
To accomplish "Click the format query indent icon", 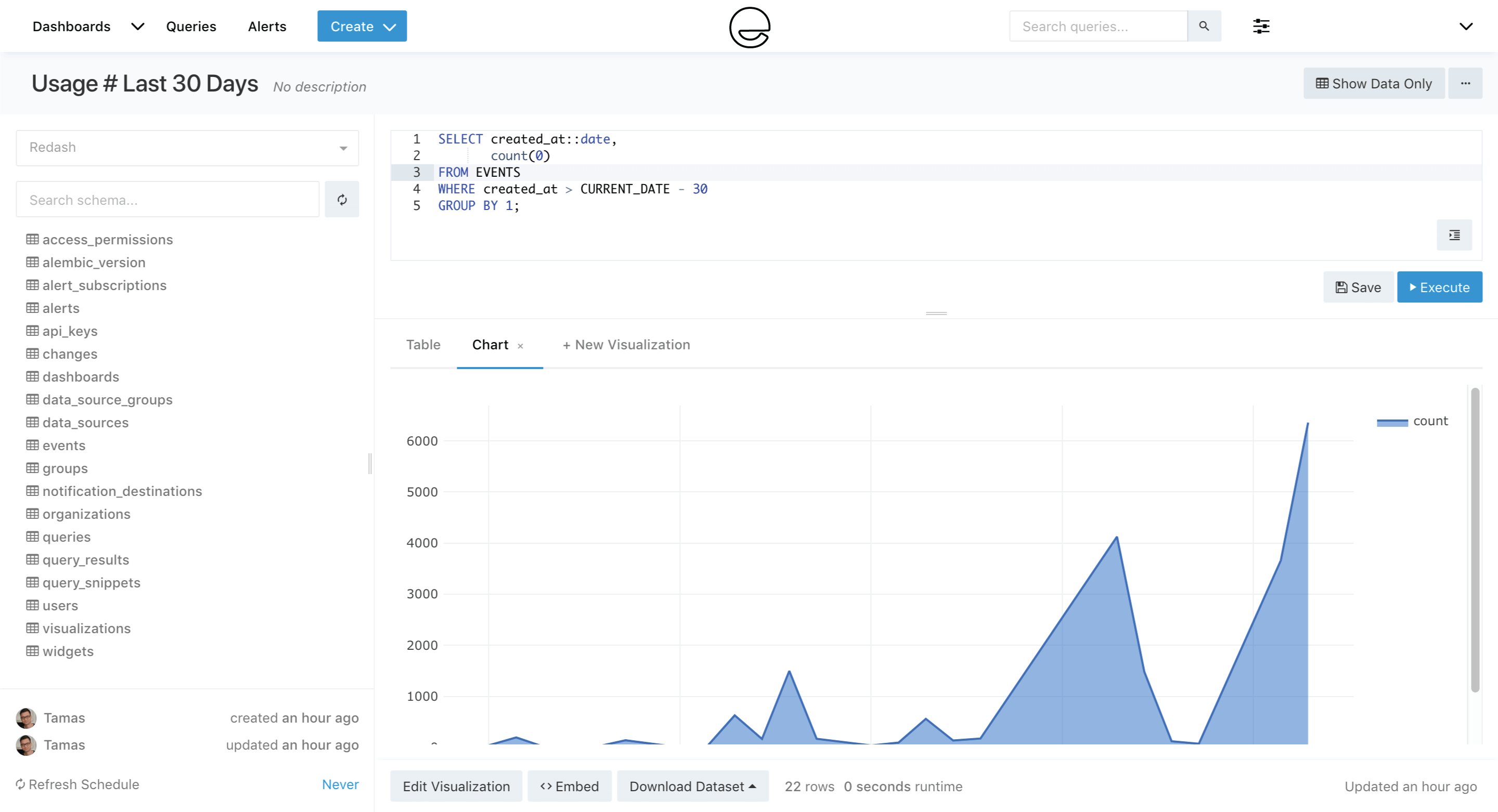I will pyautogui.click(x=1454, y=235).
